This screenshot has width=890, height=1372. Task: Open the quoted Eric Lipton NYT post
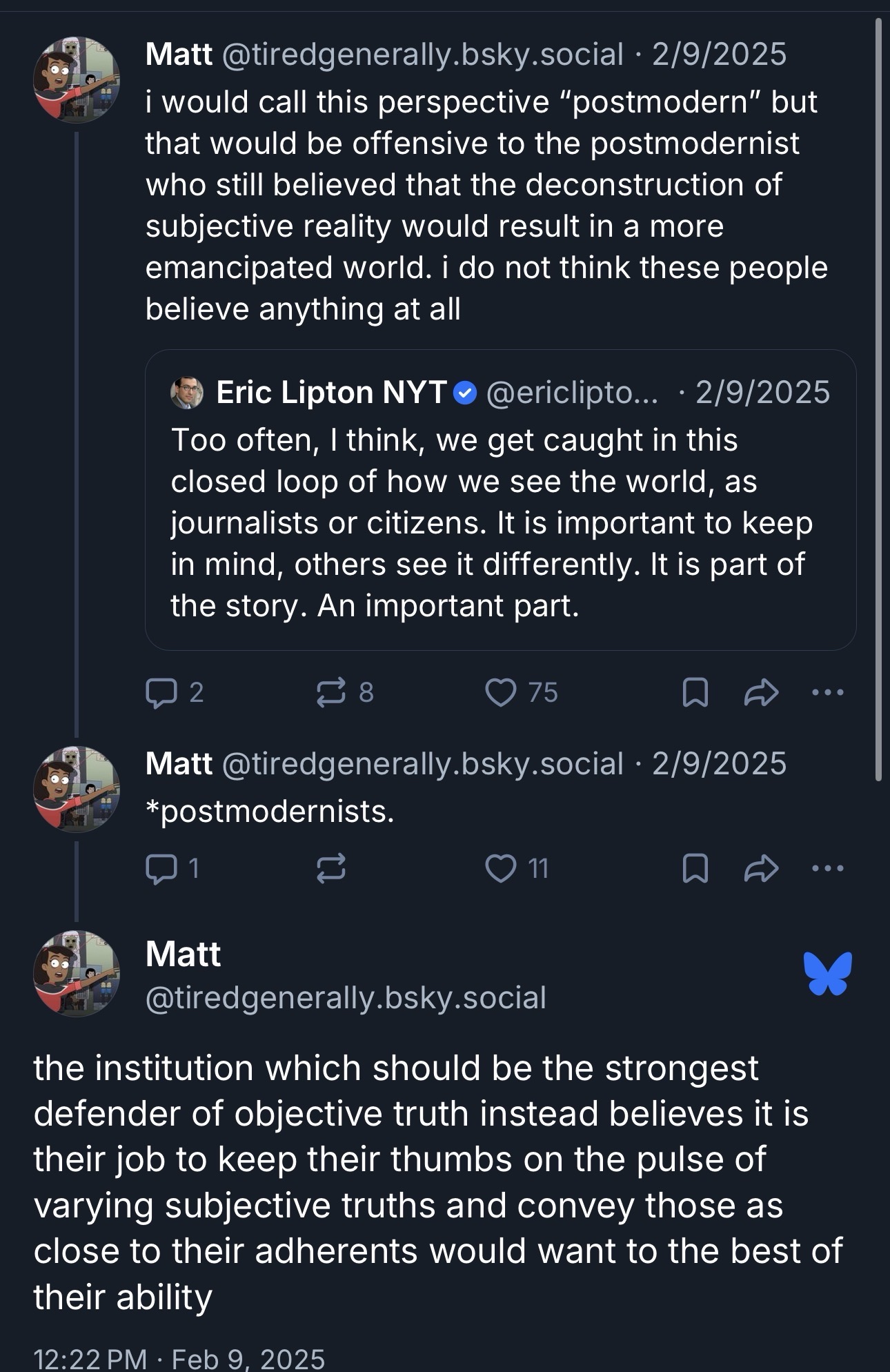coord(500,522)
